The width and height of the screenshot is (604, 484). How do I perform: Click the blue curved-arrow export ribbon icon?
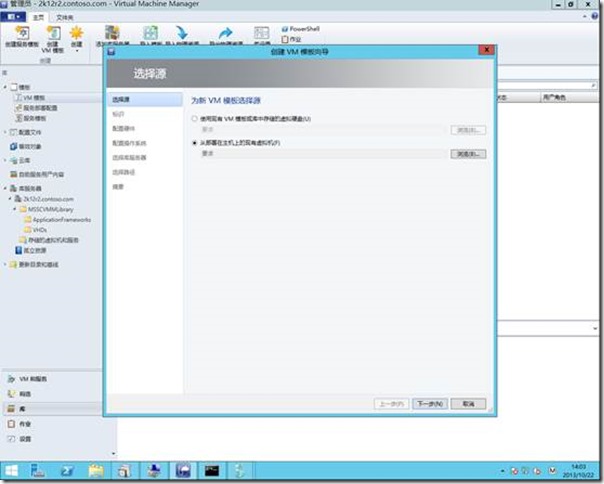click(226, 35)
